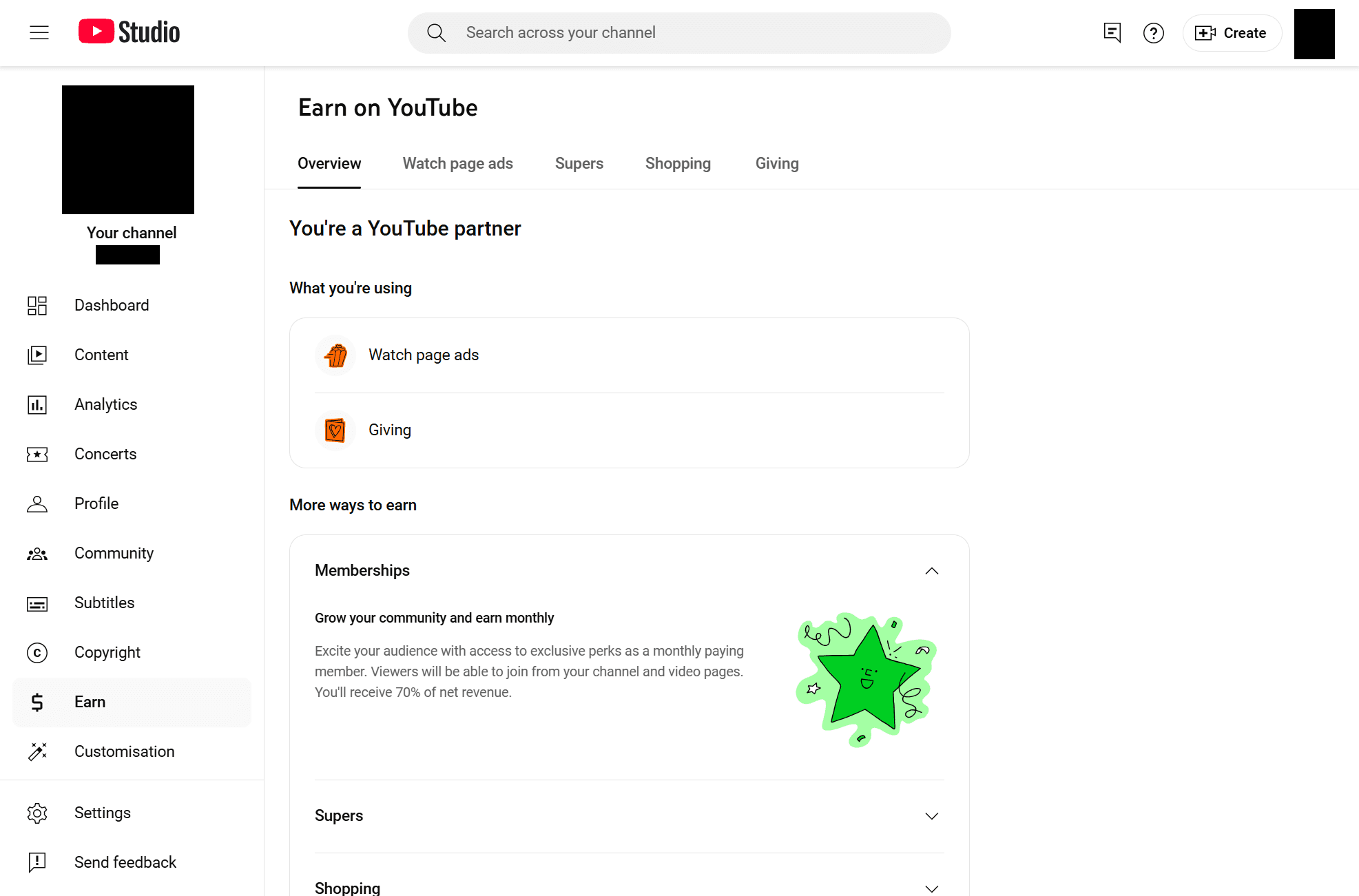Click the Copyright symbol icon

[37, 652]
